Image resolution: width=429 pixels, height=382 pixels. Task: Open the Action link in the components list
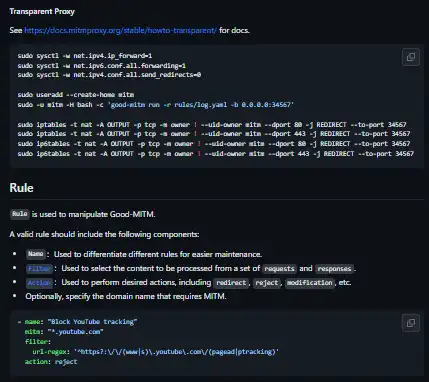[40, 283]
